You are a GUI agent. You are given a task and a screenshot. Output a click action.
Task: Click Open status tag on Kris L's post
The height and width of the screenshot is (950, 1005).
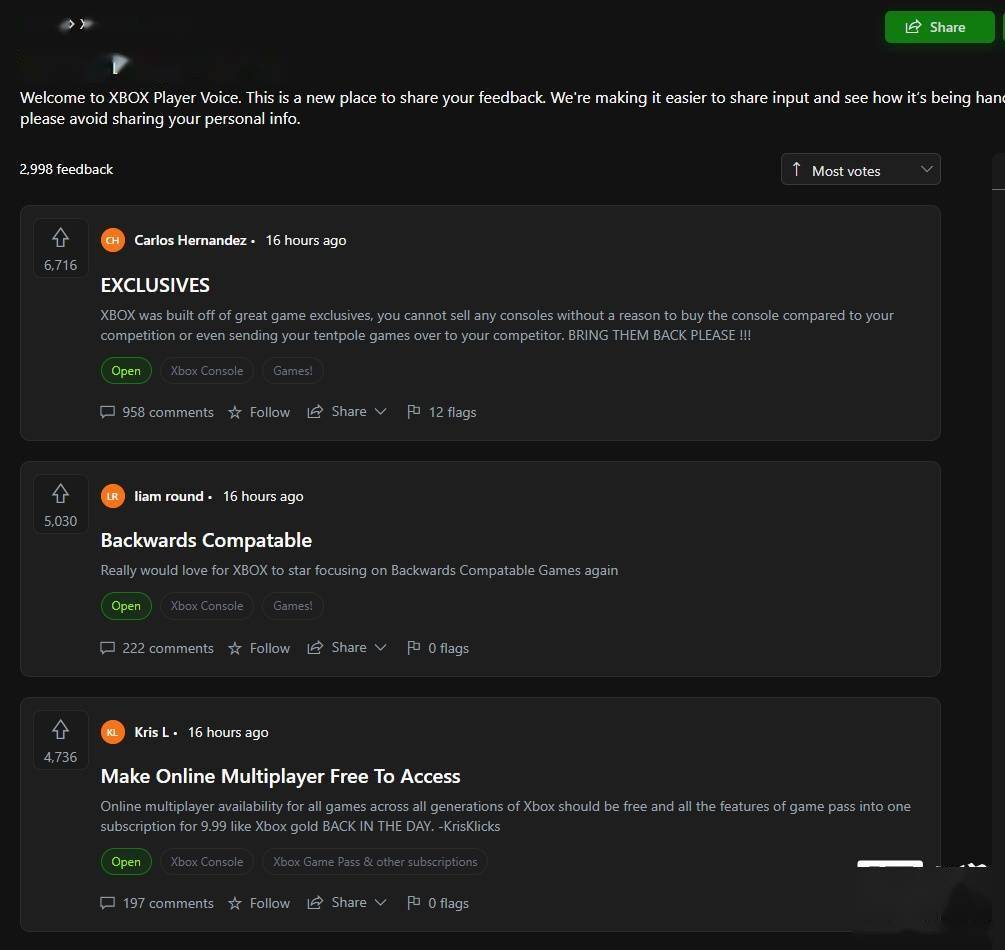[x=126, y=862]
